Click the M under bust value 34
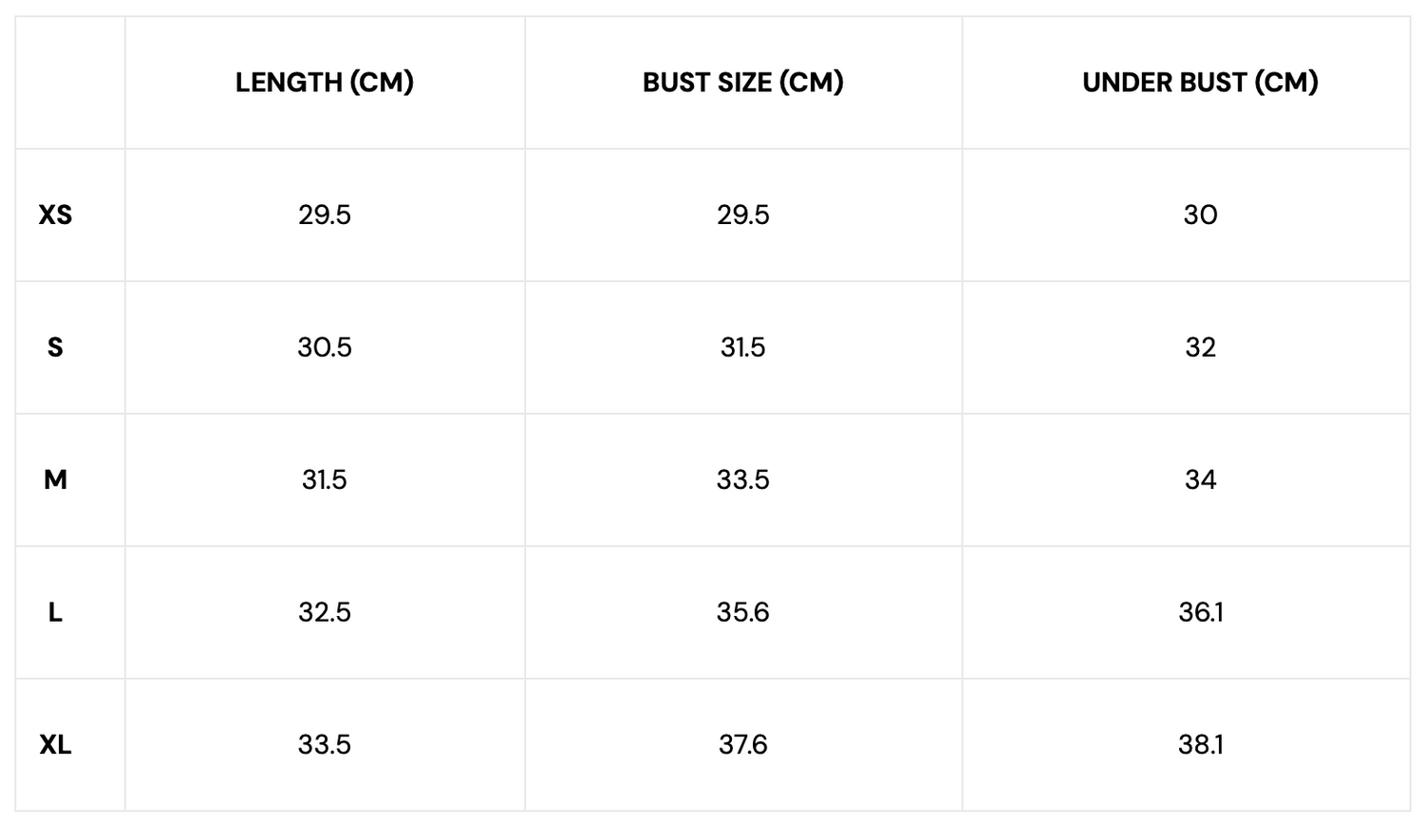 (1200, 480)
